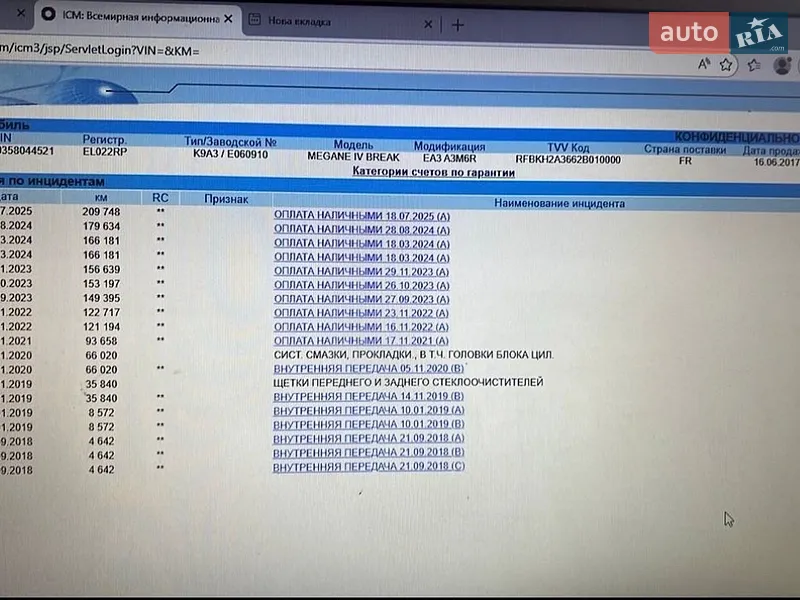
Task: Open ВНУТРЕННЯЯ ПЕРЕДАЧА 05.11.2020 (B) link
Action: [369, 368]
